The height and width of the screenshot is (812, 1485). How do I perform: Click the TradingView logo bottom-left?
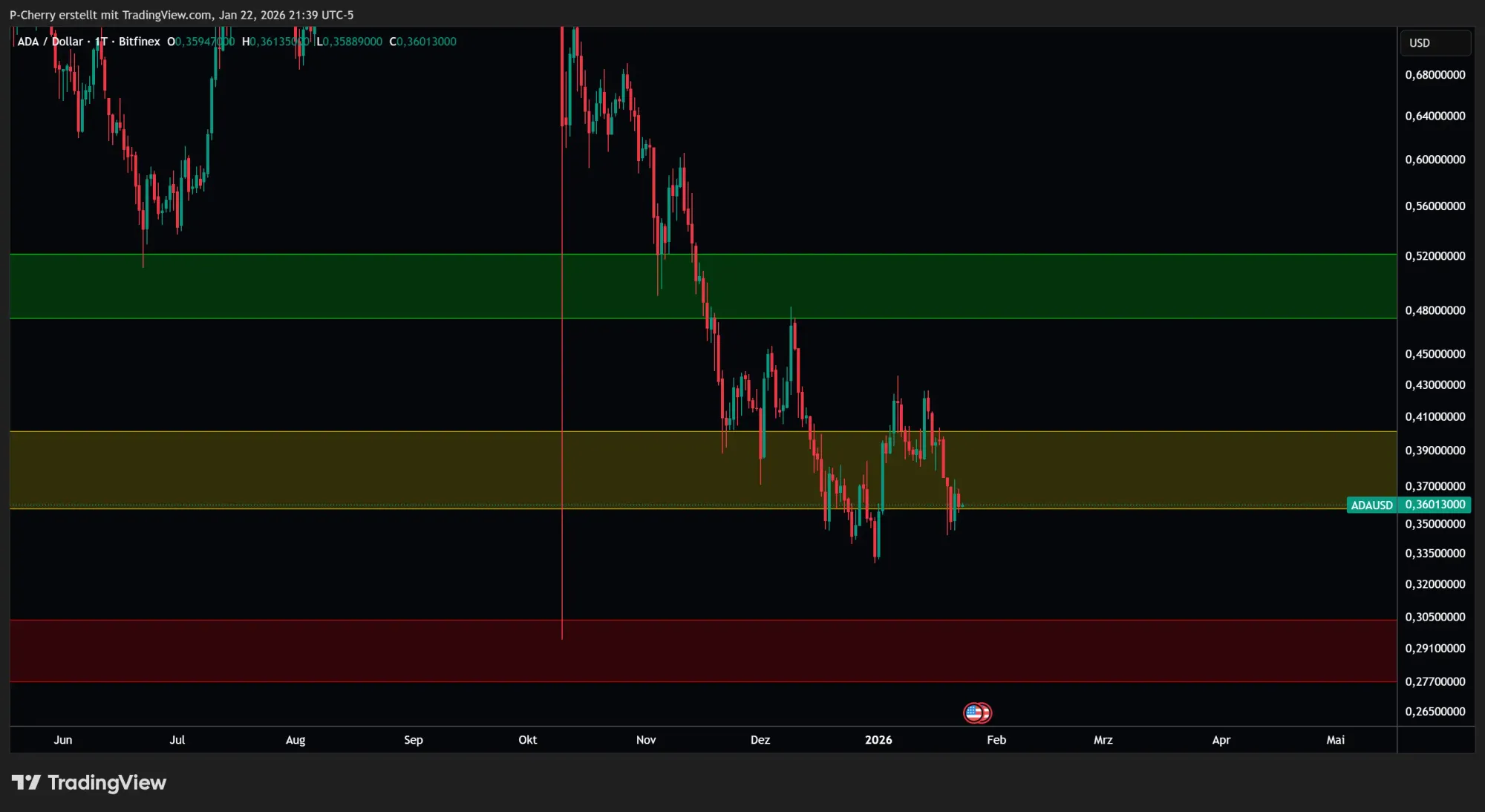(x=89, y=782)
